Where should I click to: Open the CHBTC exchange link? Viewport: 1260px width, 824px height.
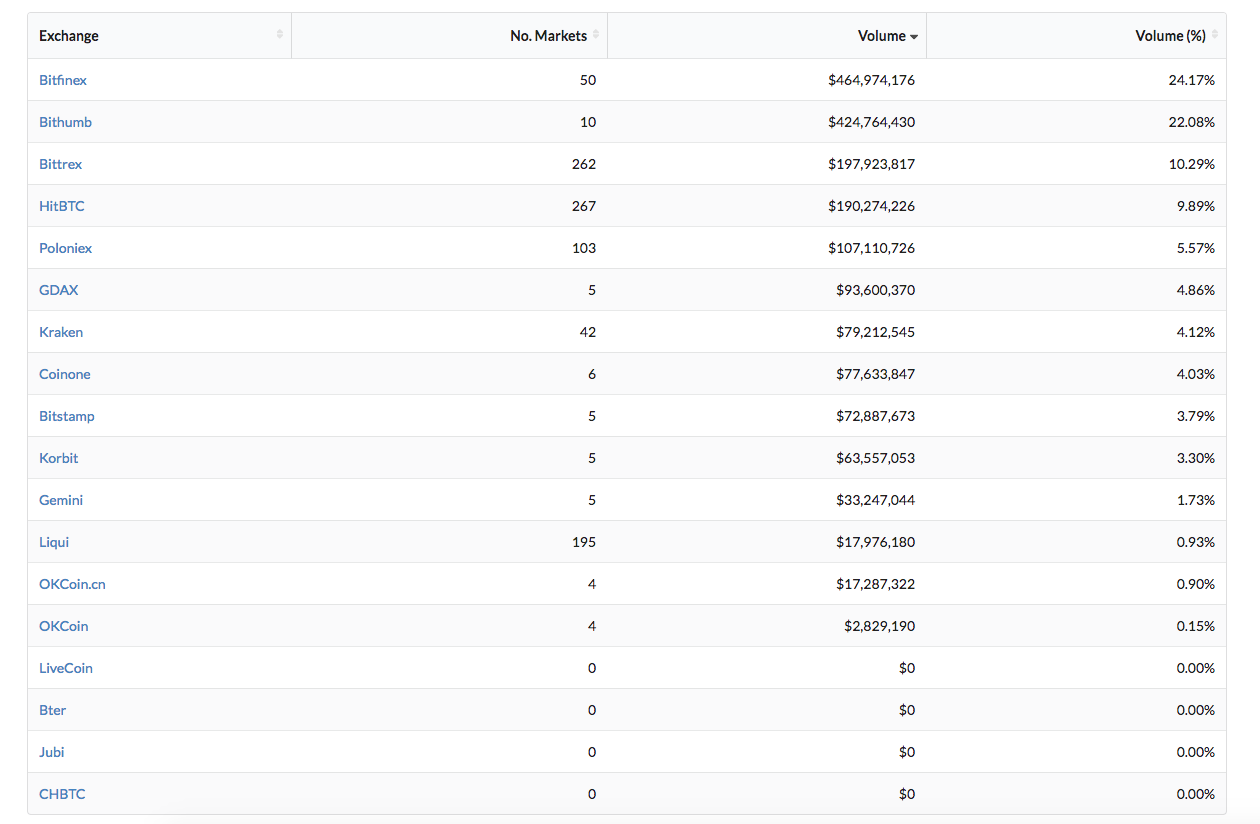(x=62, y=794)
